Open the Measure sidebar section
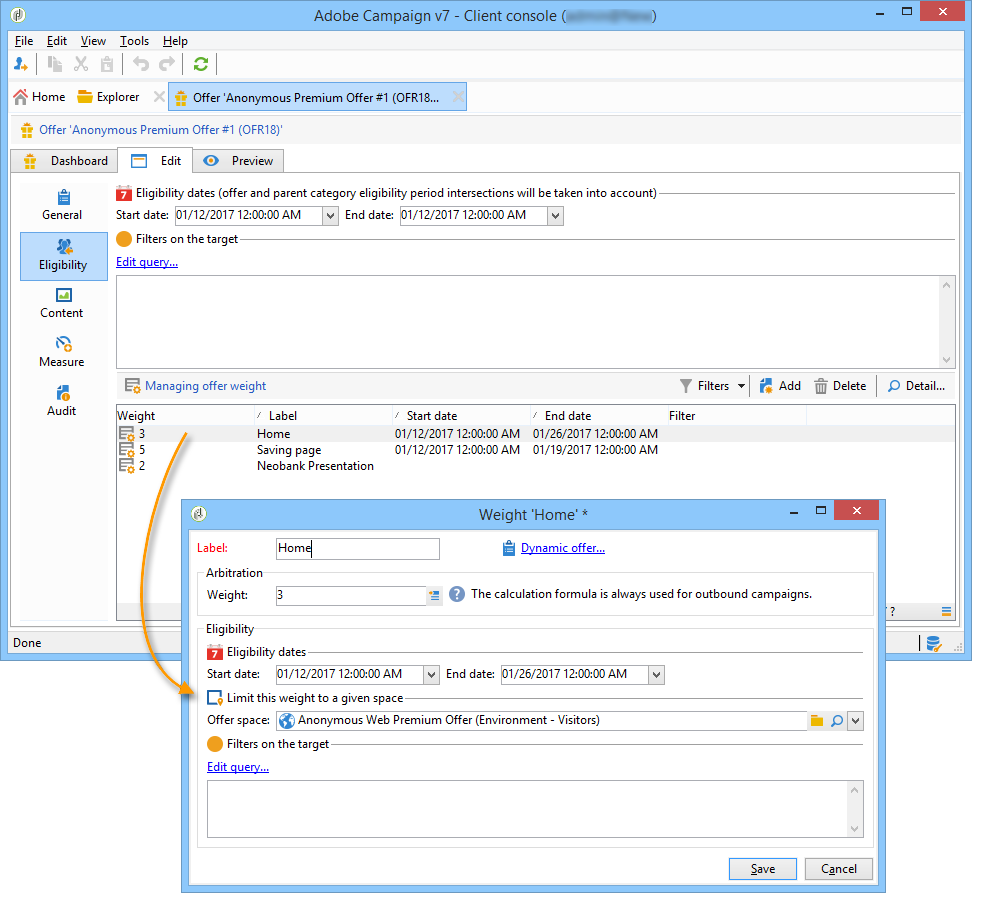This screenshot has height=903, width=987. (62, 352)
